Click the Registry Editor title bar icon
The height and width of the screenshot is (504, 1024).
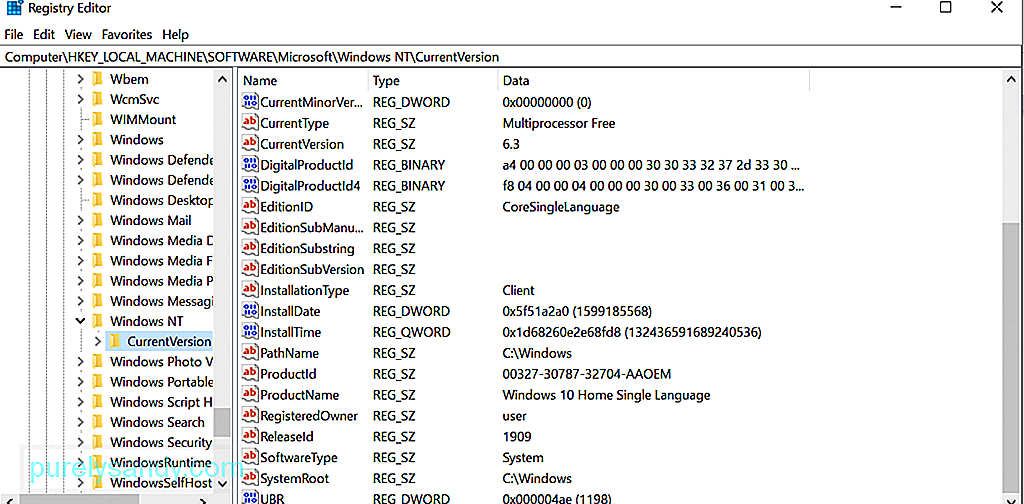[x=12, y=8]
